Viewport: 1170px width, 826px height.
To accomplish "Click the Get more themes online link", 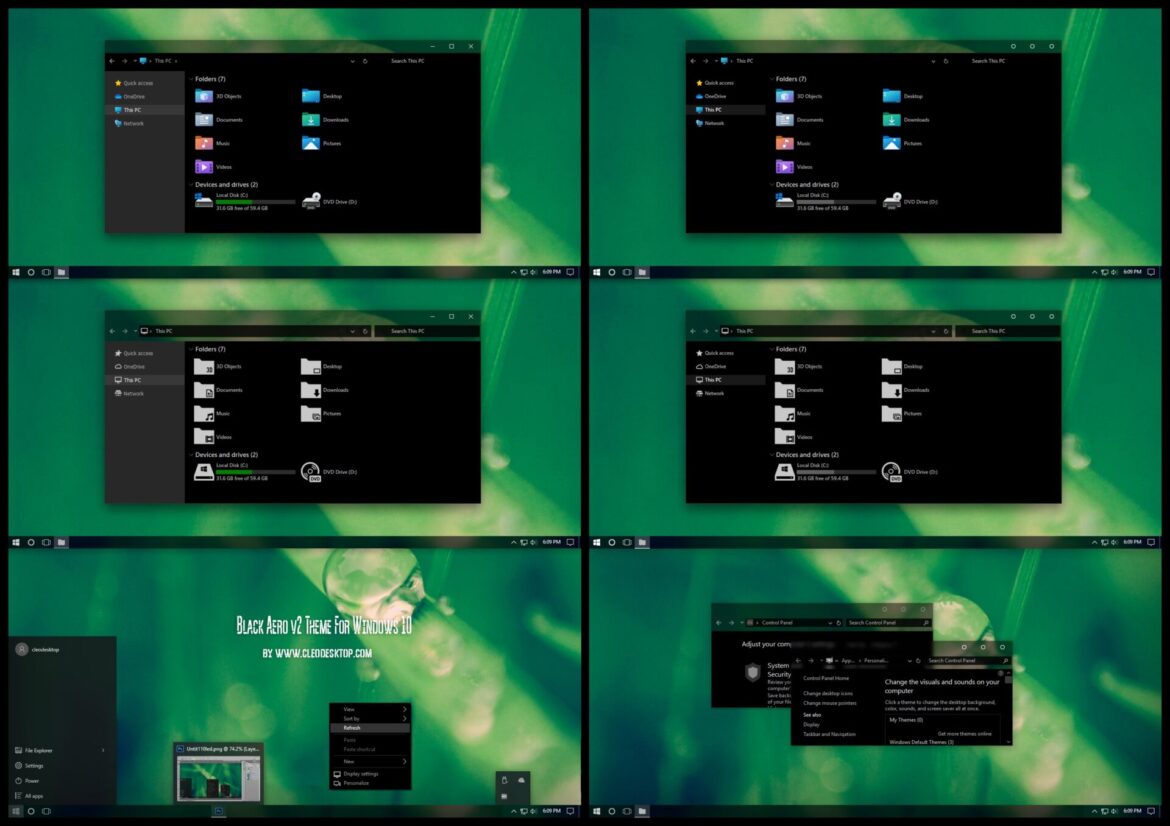I will 965,733.
